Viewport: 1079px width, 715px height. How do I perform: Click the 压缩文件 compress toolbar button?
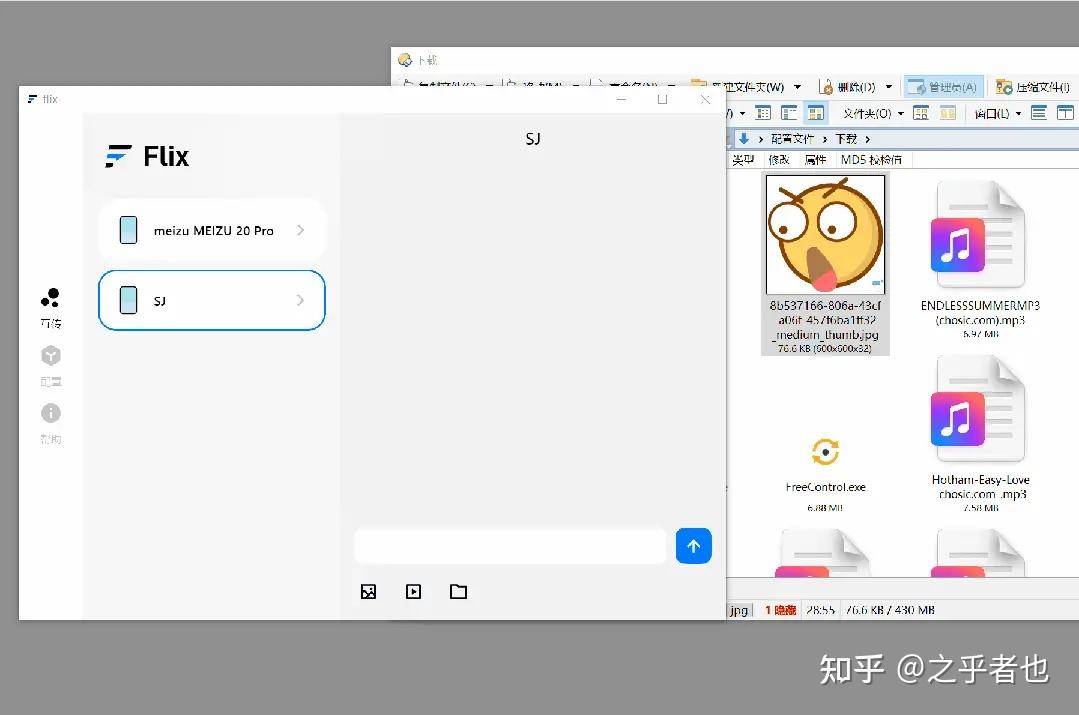[x=1033, y=87]
